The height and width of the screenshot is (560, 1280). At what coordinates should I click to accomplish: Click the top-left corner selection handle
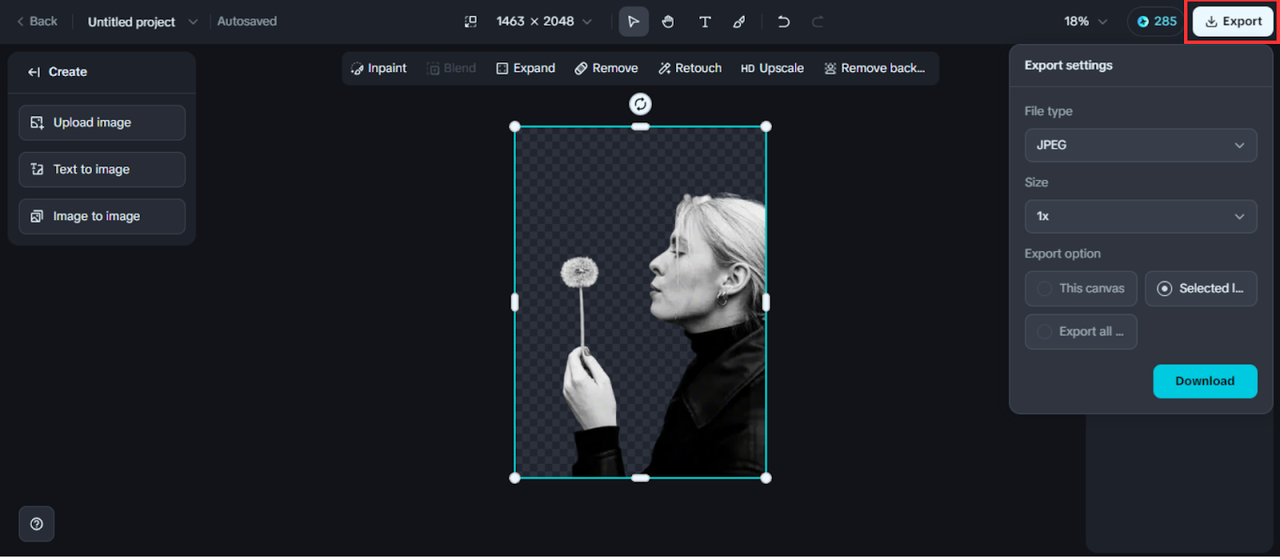515,126
